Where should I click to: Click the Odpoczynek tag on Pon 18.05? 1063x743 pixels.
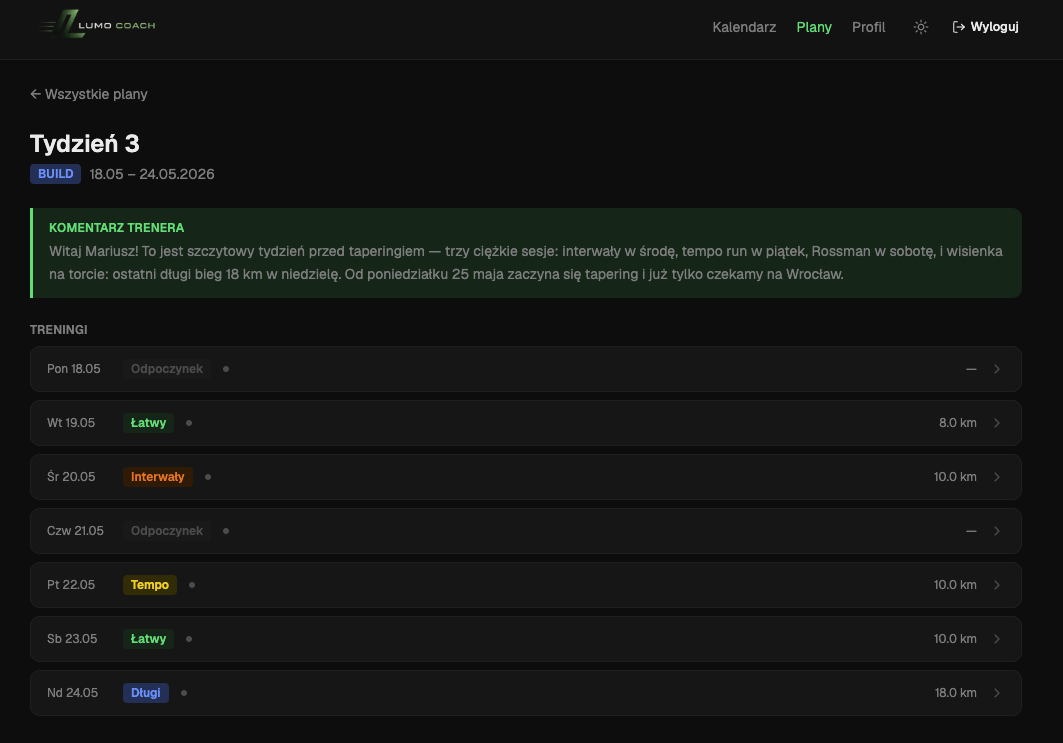pos(167,369)
